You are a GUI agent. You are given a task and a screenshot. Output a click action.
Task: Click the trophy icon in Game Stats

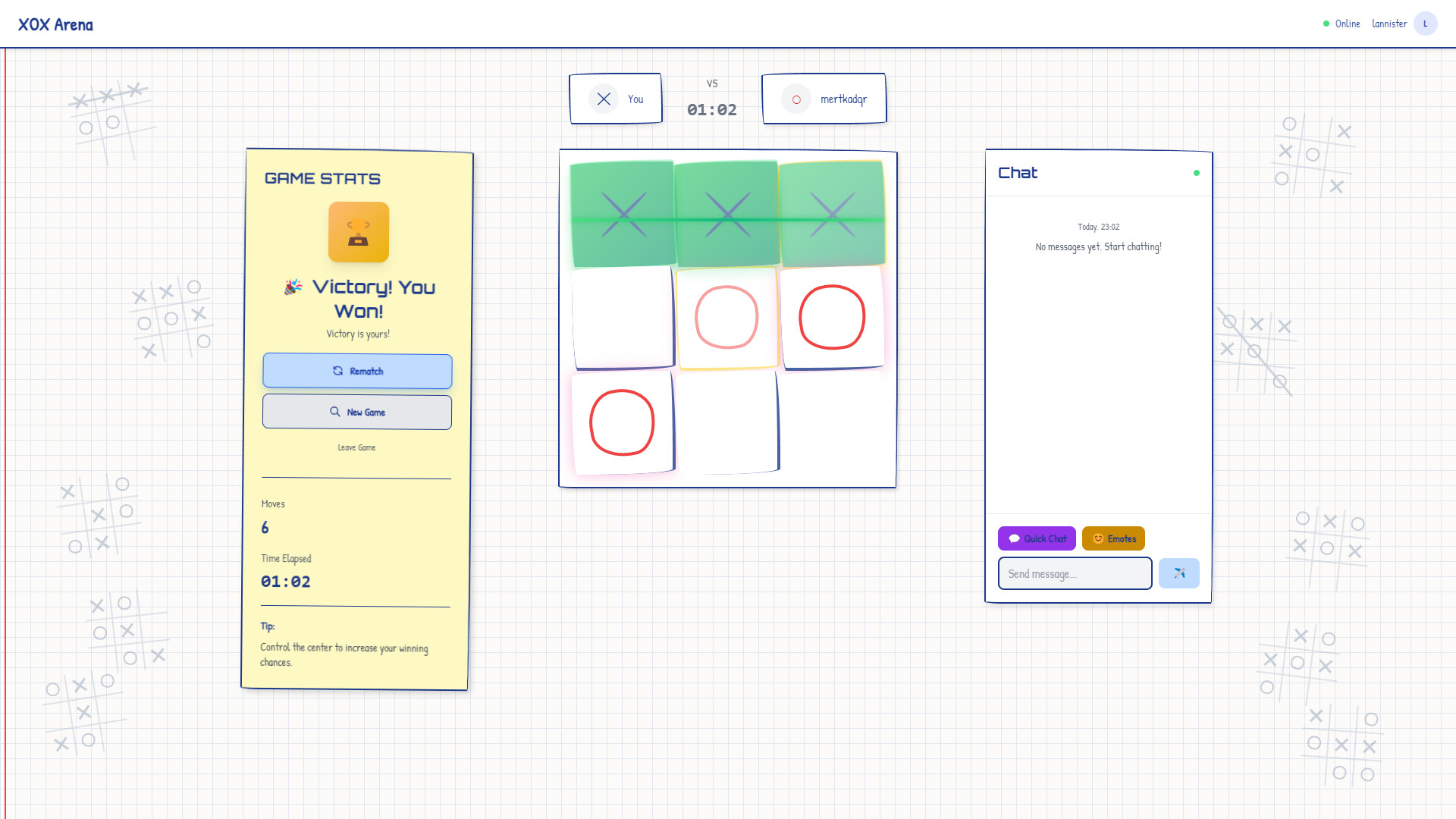[357, 232]
